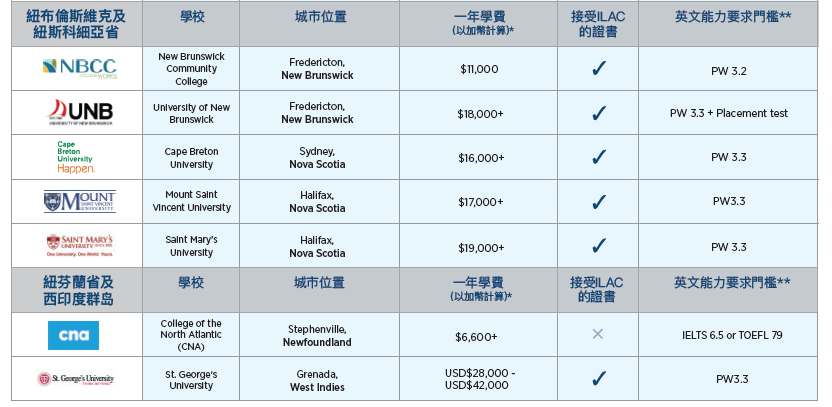Click the PW 3.3 + Placement test cell
Viewport: 832px width, 407px height.
click(x=729, y=113)
